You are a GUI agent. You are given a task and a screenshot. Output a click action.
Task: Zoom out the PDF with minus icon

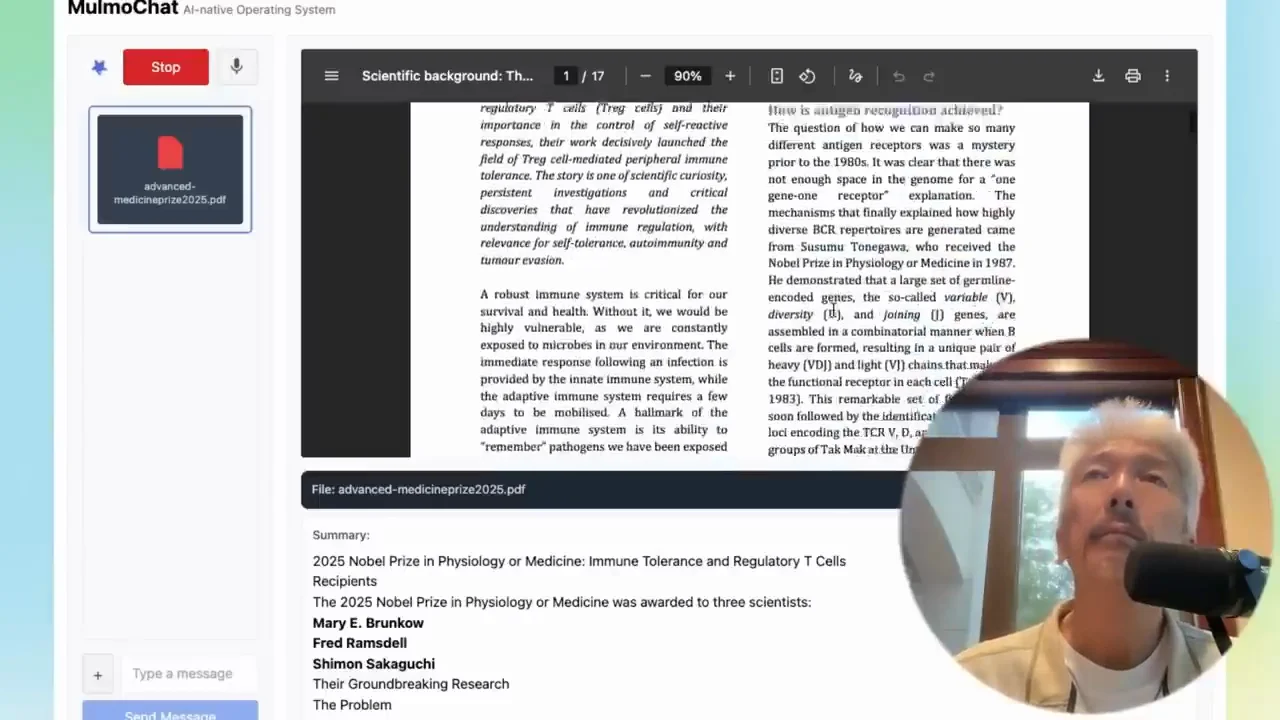645,76
